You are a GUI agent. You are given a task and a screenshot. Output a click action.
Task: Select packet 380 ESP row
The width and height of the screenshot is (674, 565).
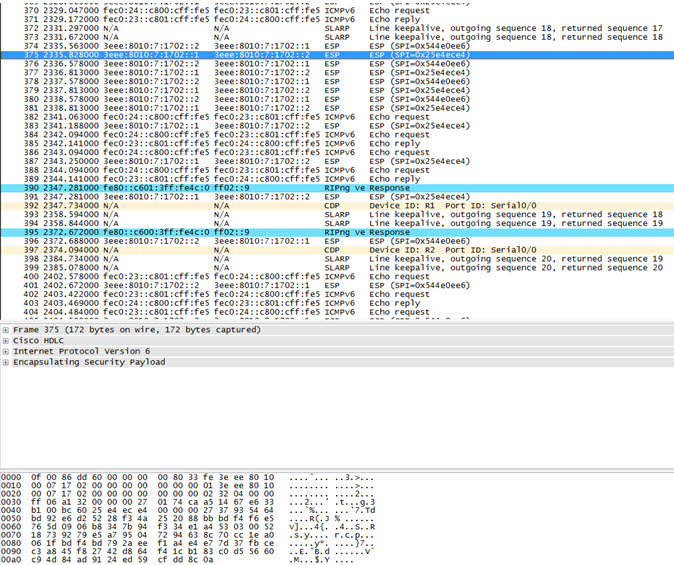coord(337,99)
